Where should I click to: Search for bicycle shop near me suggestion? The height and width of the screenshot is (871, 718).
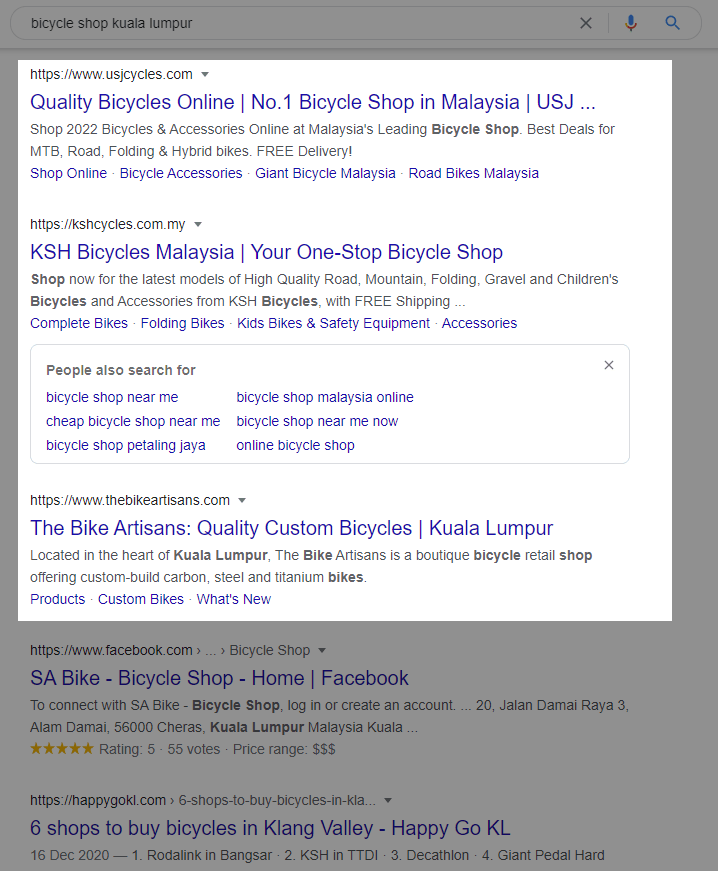point(112,397)
